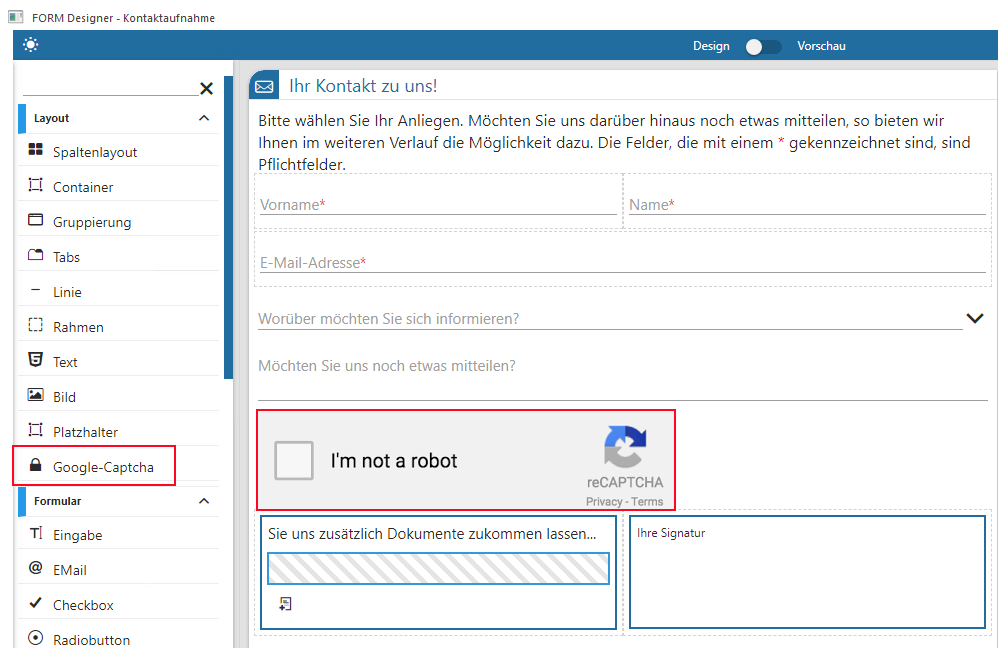Select the Gruppierung label
998x648 pixels.
pos(92,222)
